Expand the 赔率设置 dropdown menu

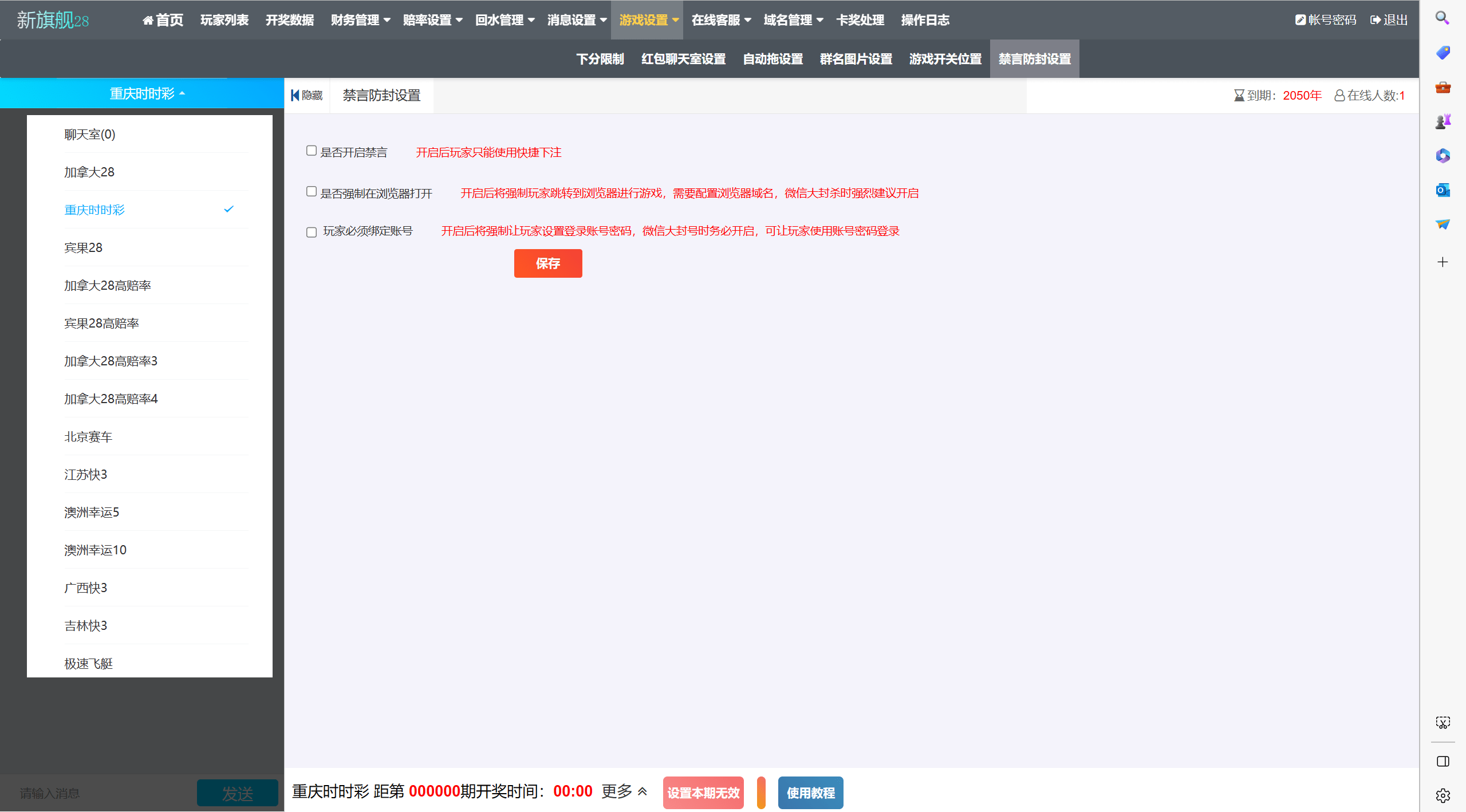[433, 20]
